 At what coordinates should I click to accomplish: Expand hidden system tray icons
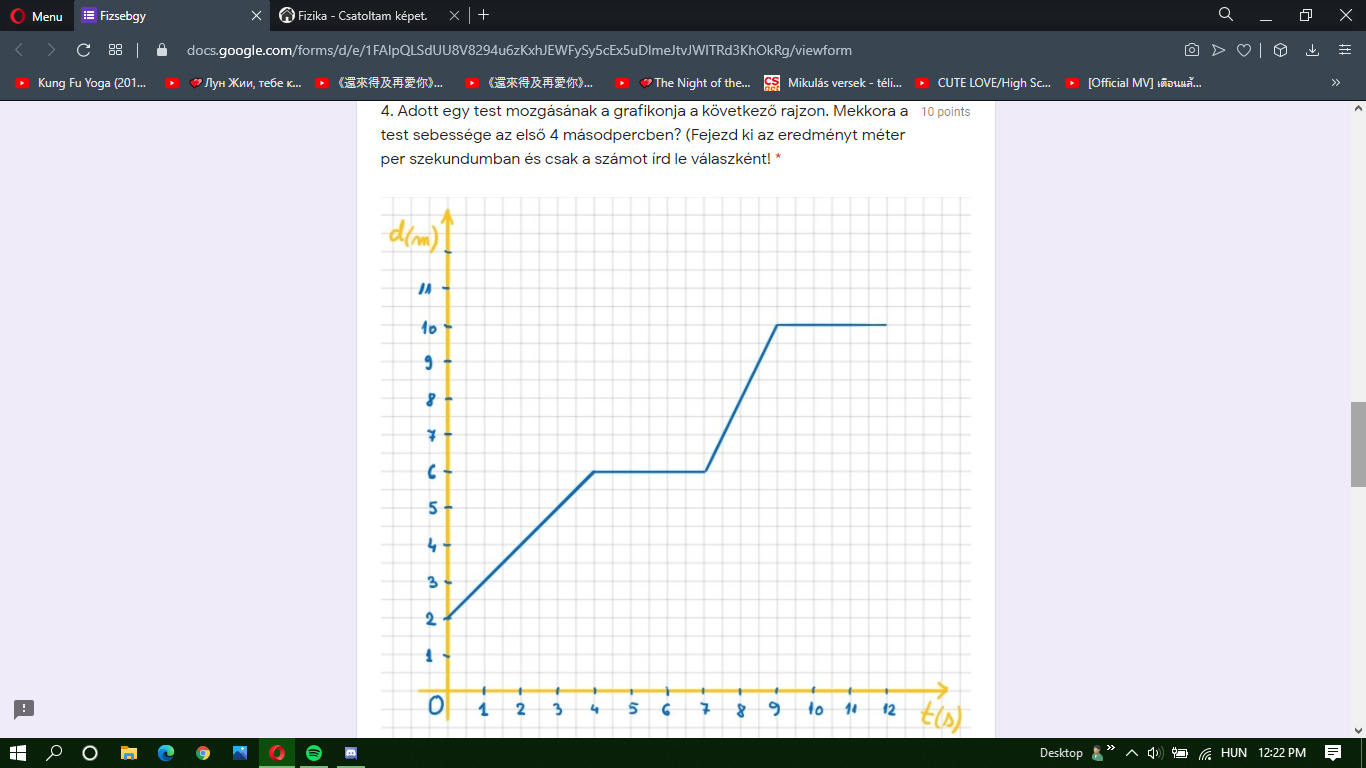tap(1132, 753)
